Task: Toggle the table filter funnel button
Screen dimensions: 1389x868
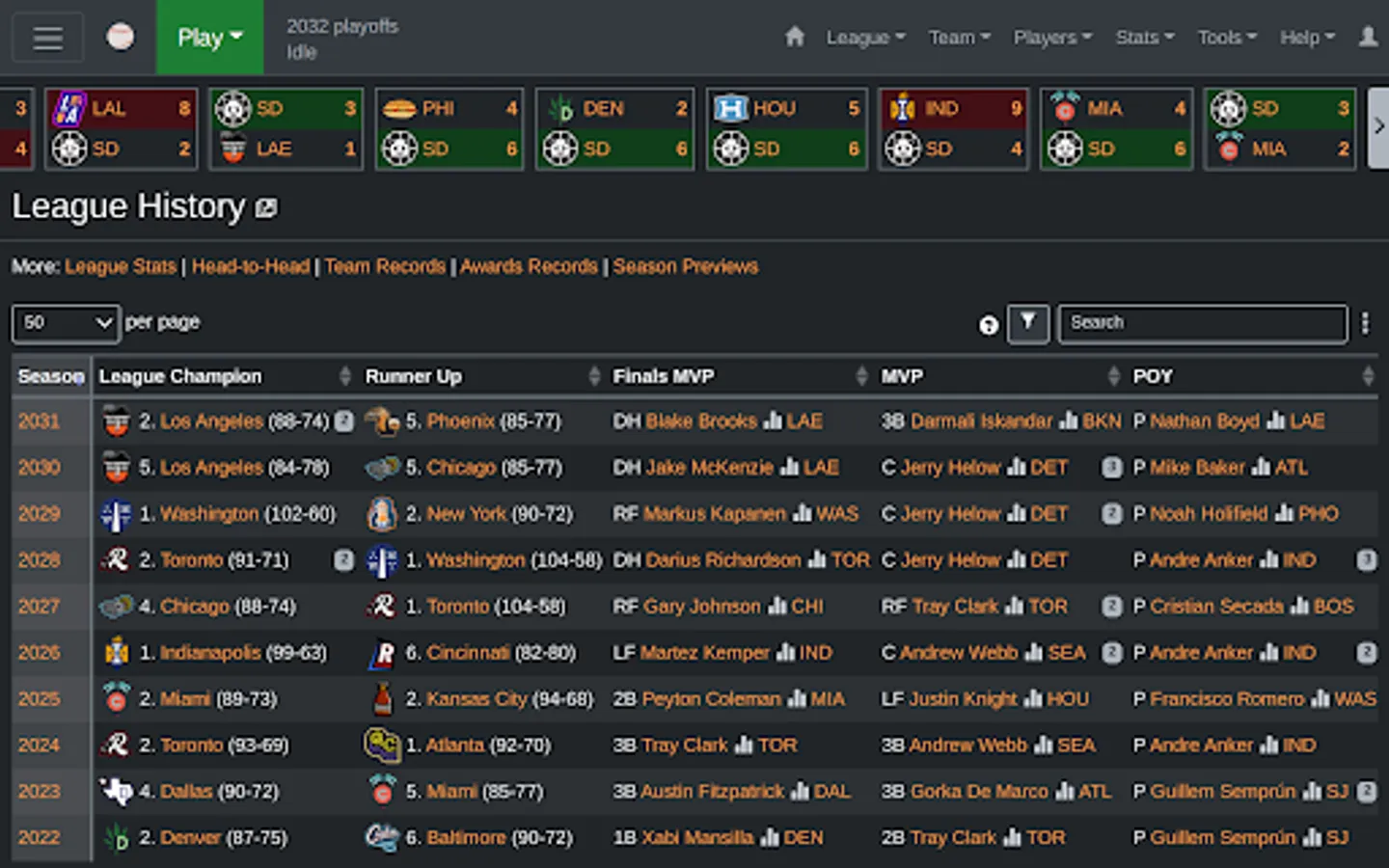Action: coord(1028,323)
